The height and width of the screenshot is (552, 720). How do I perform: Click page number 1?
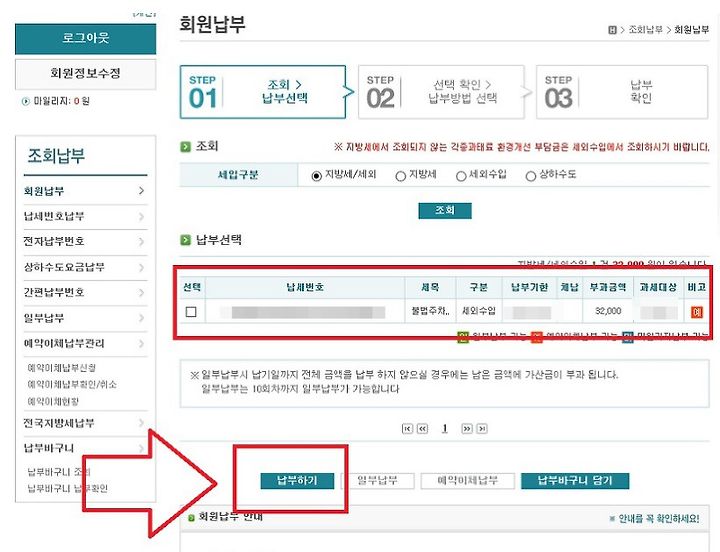point(444,428)
